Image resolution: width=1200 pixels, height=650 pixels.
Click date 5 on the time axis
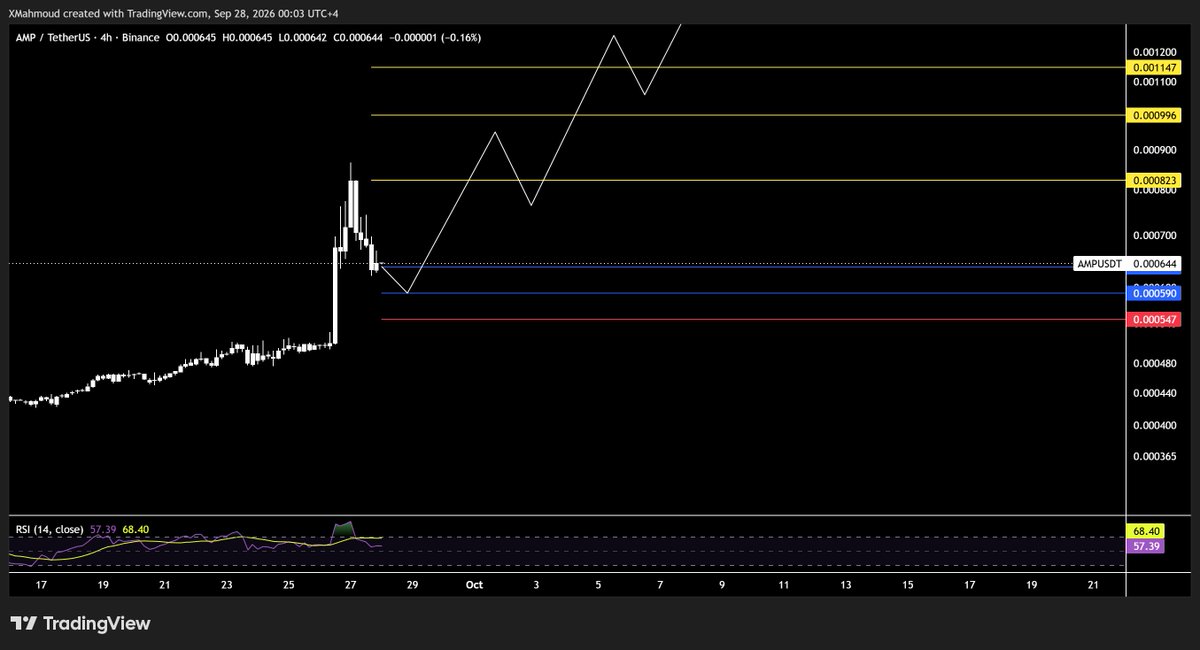click(x=598, y=584)
